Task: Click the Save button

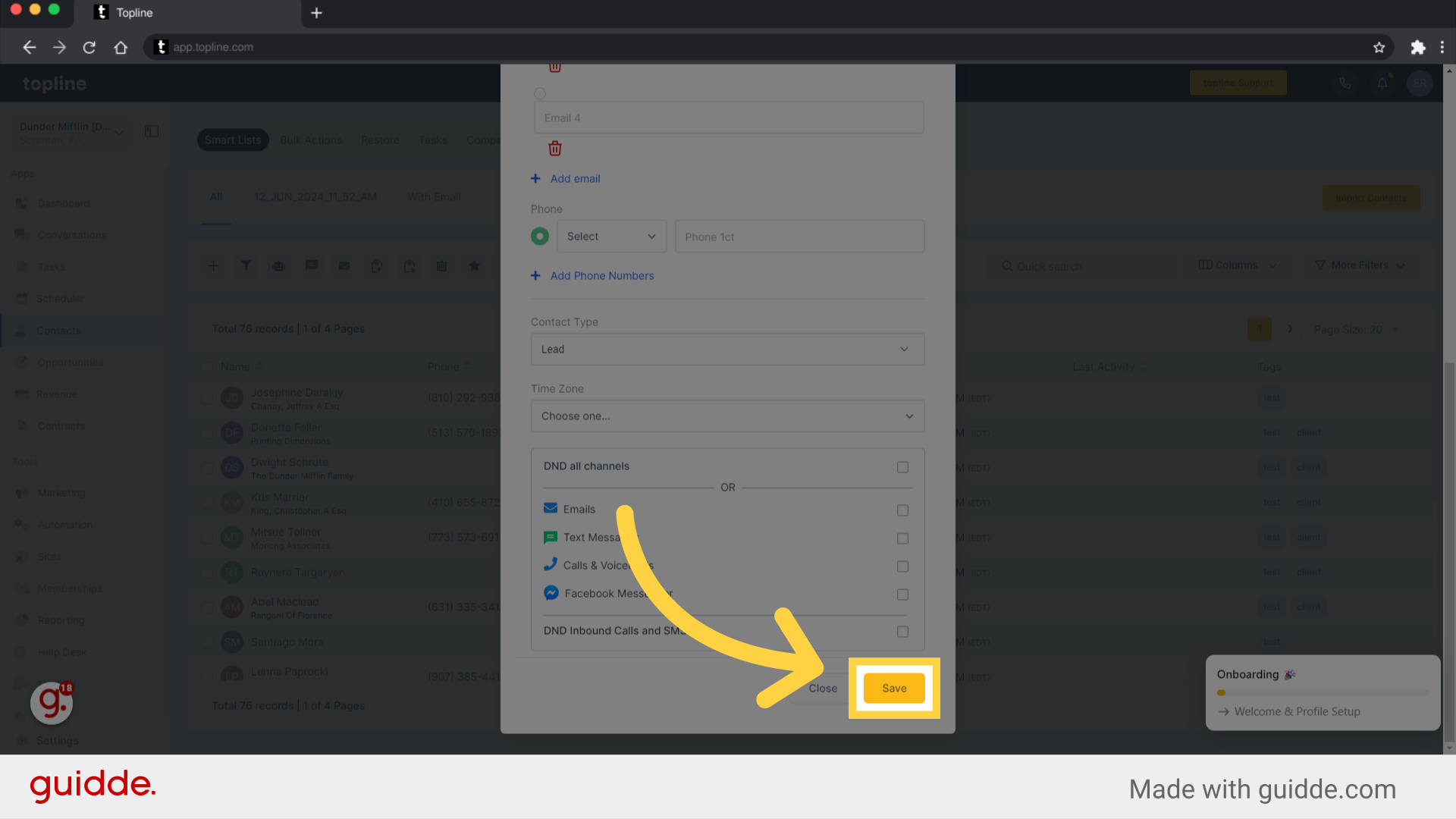Action: (894, 689)
